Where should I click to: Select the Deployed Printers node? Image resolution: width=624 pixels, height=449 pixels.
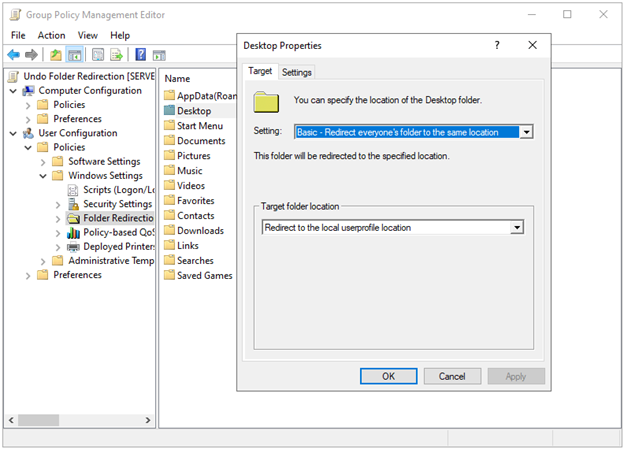point(116,246)
